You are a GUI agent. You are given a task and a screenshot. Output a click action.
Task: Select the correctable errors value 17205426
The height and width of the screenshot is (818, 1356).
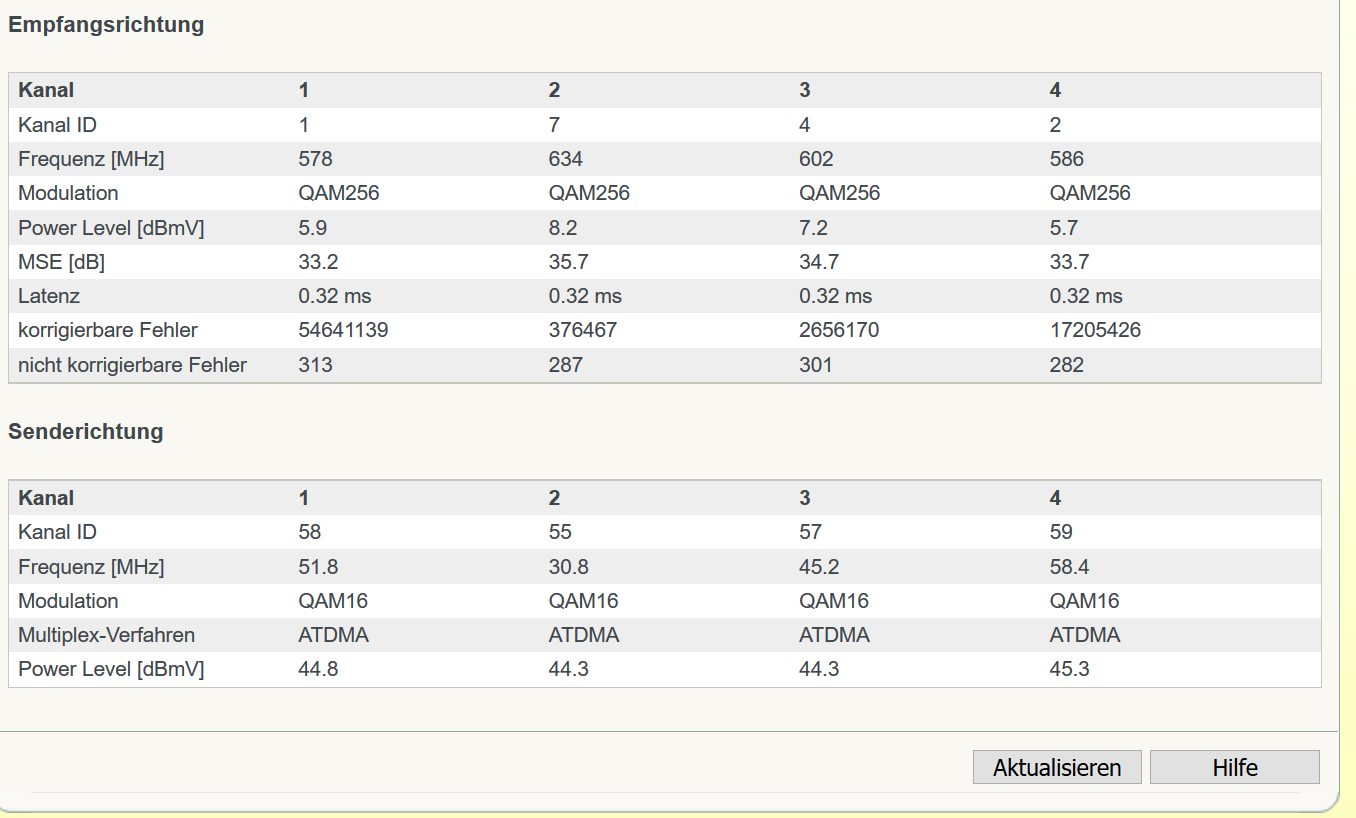coord(1095,330)
